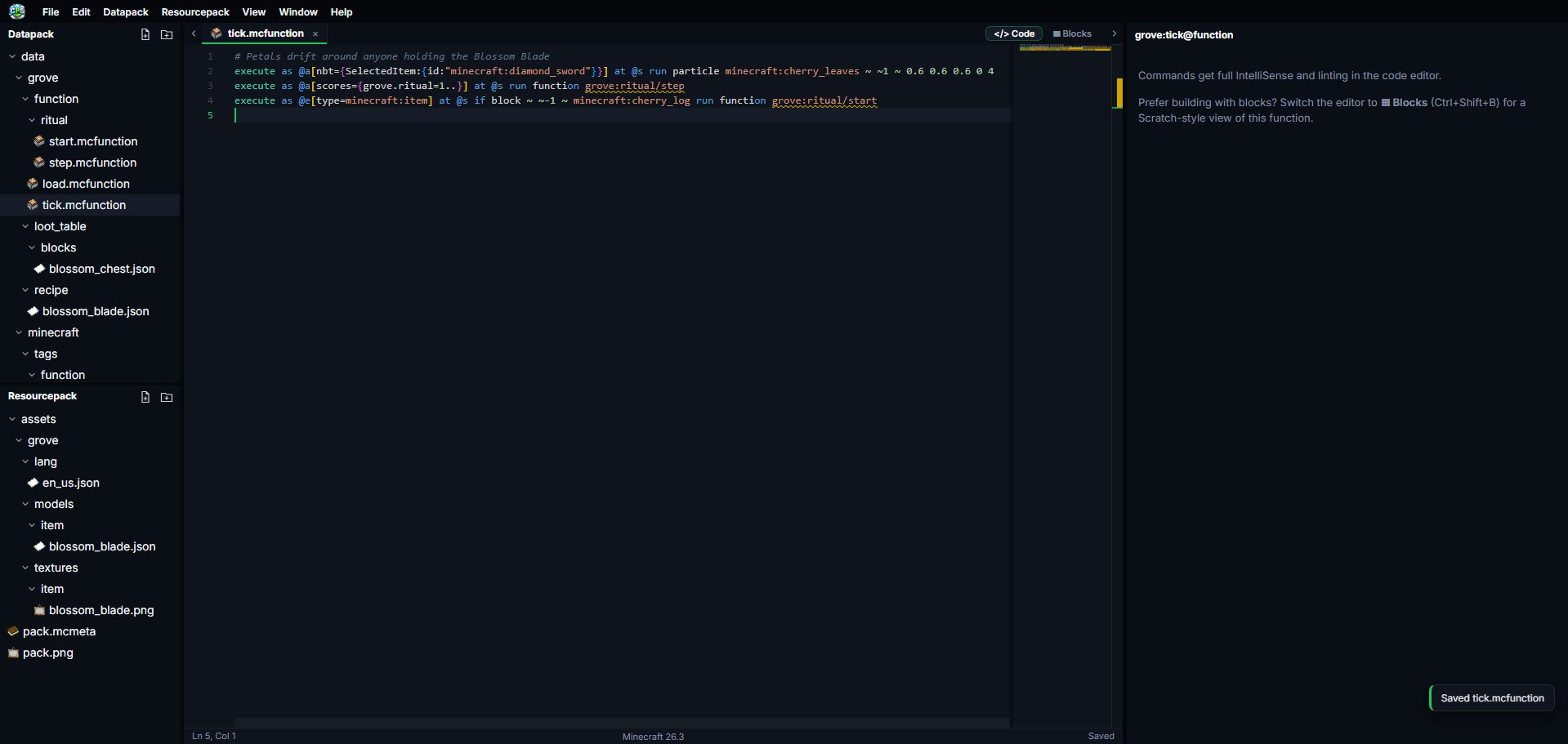This screenshot has width=1568, height=744.
Task: Dismiss the Saved tick.mcfunction notification
Action: (x=1492, y=698)
